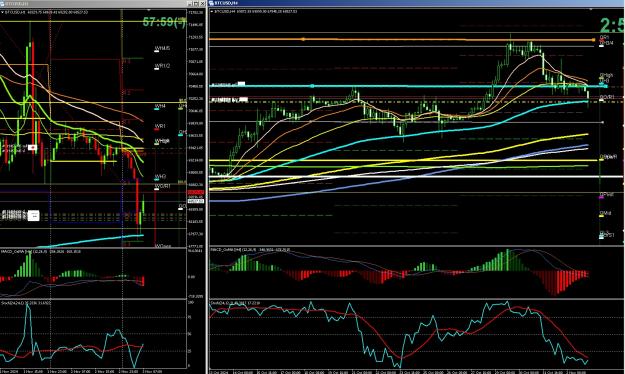Select the WH4 level label
The height and width of the screenshot is (374, 625).
coord(160,106)
